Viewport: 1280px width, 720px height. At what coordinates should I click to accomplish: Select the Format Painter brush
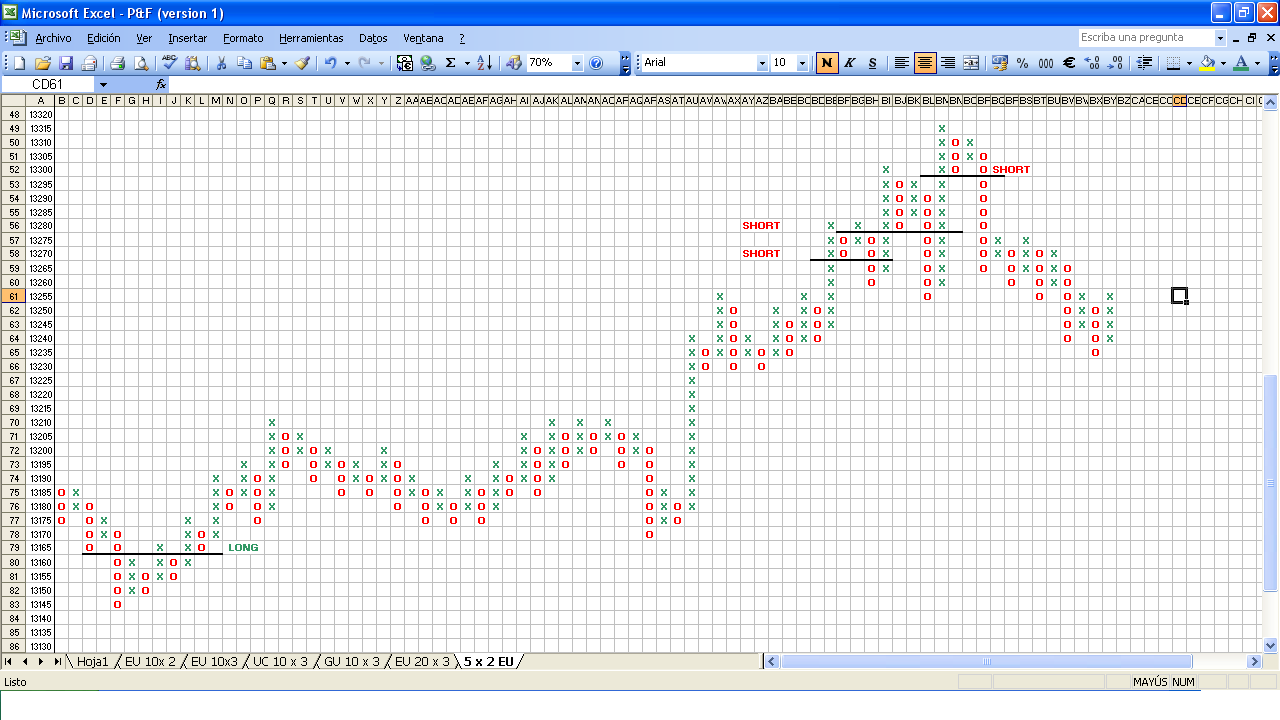click(x=302, y=63)
